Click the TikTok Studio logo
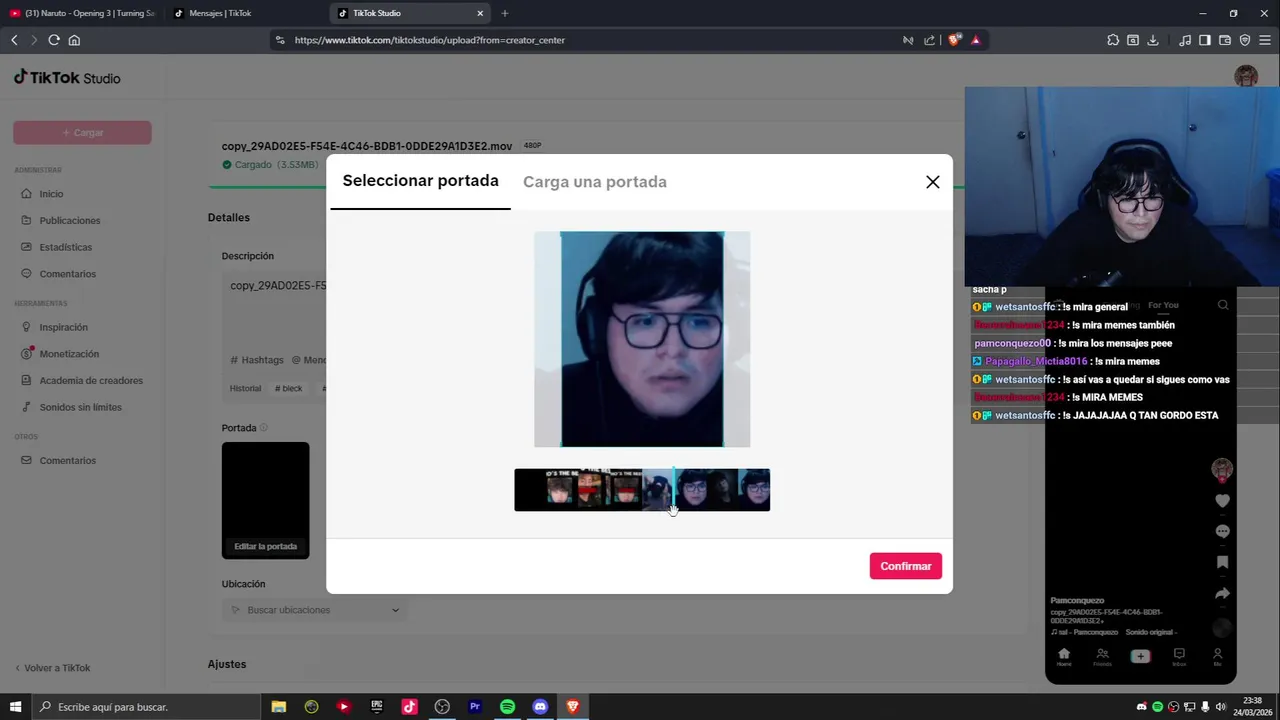The height and width of the screenshot is (720, 1280). point(67,78)
